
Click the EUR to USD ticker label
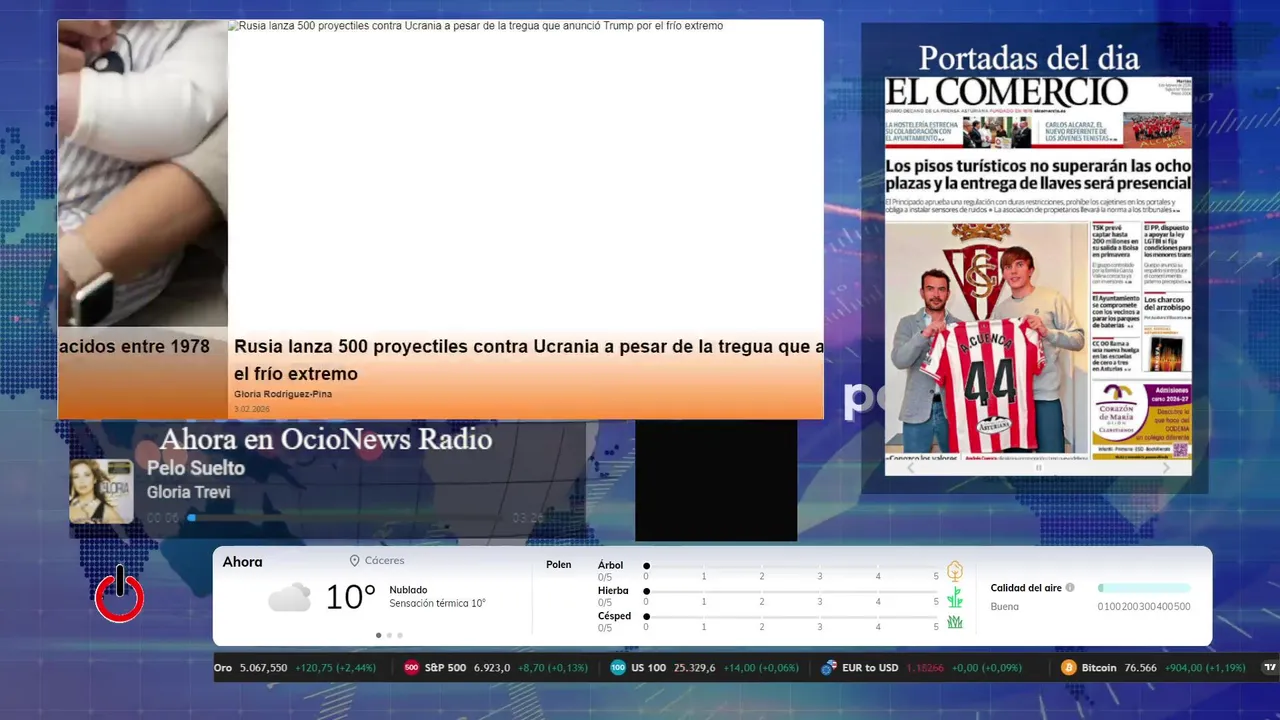click(x=870, y=667)
